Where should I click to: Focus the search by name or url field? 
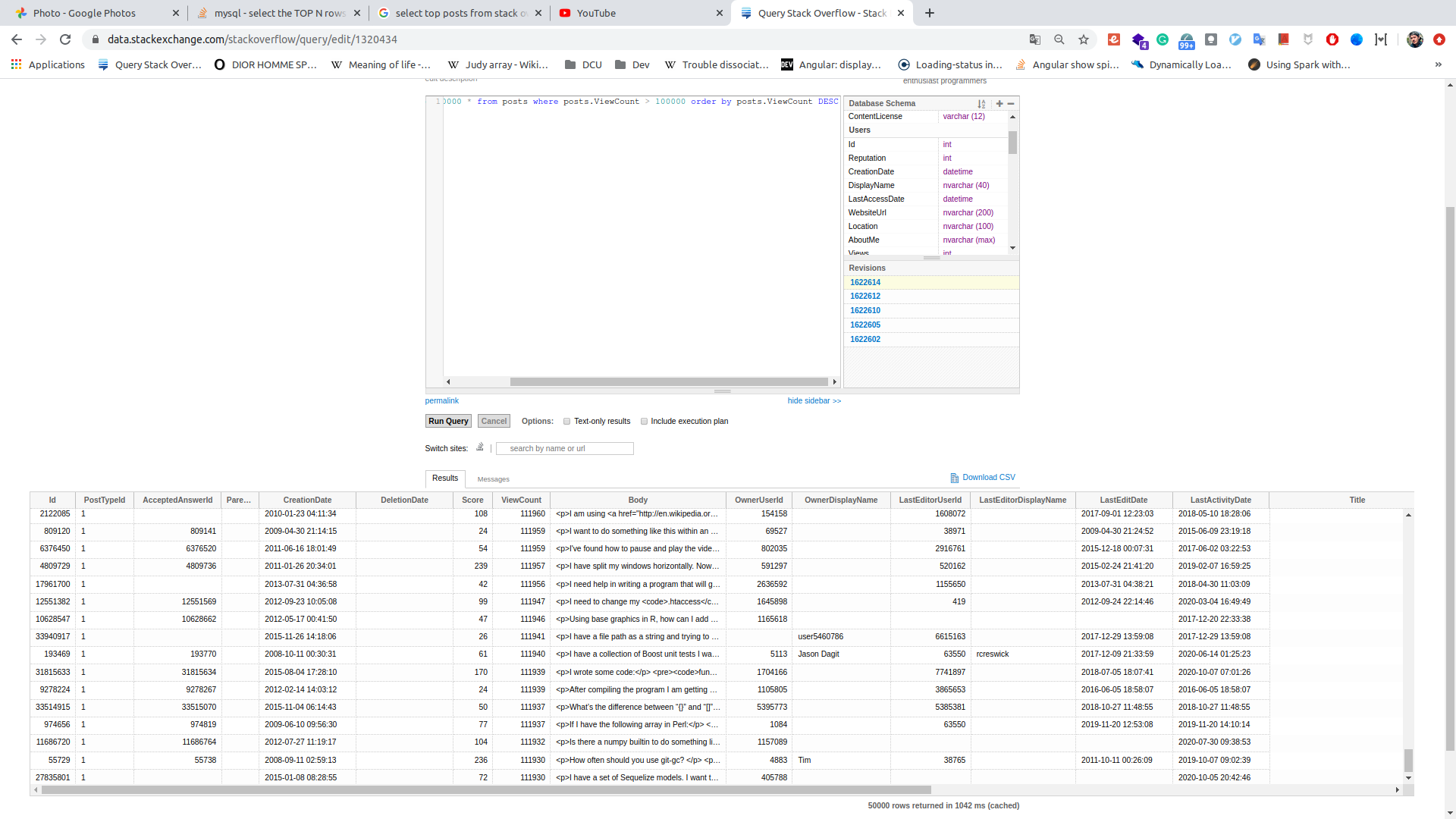565,448
